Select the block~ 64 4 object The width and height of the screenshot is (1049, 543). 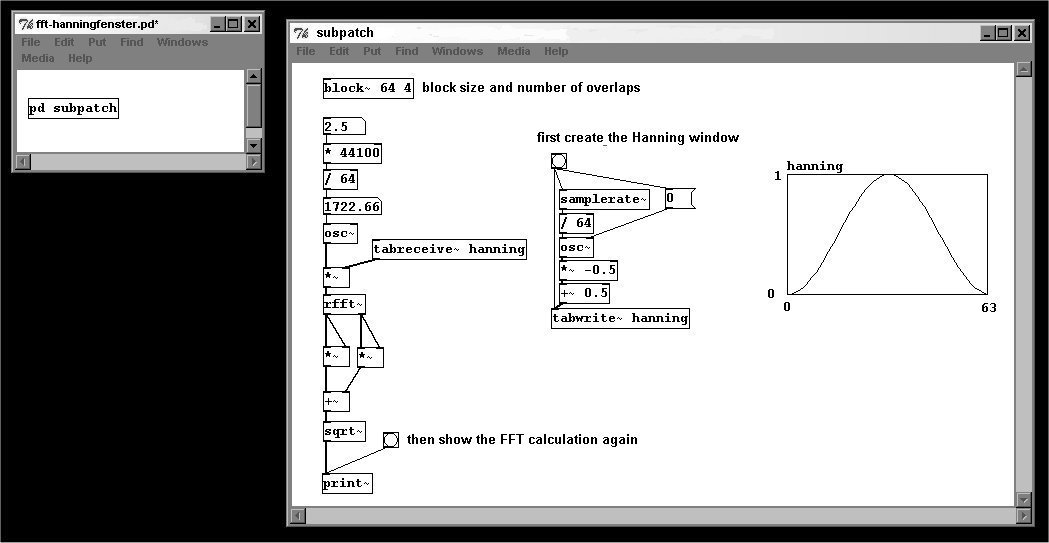(x=368, y=88)
